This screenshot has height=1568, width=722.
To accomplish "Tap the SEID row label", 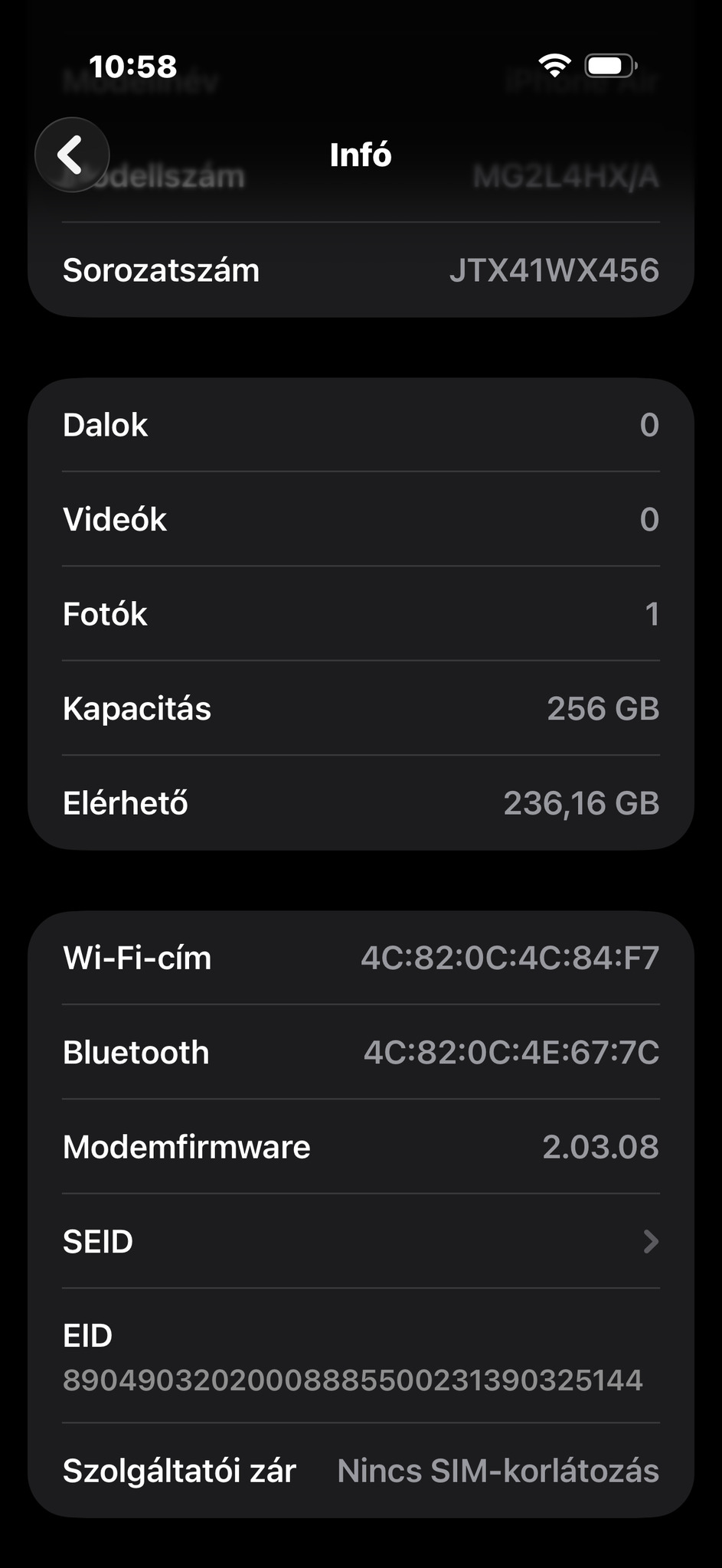I will [98, 1241].
